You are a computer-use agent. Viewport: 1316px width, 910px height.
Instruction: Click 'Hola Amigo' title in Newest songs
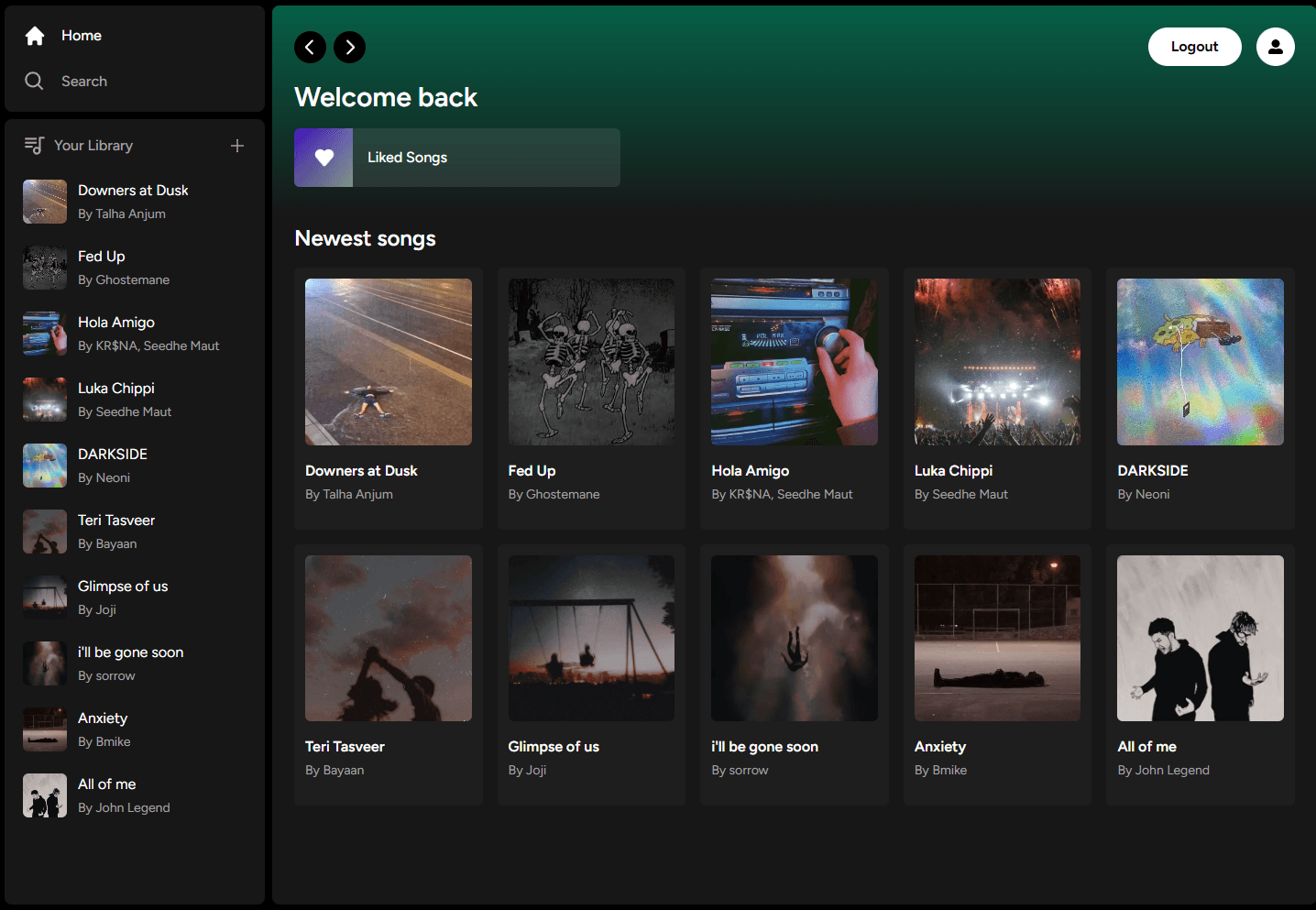[751, 471]
